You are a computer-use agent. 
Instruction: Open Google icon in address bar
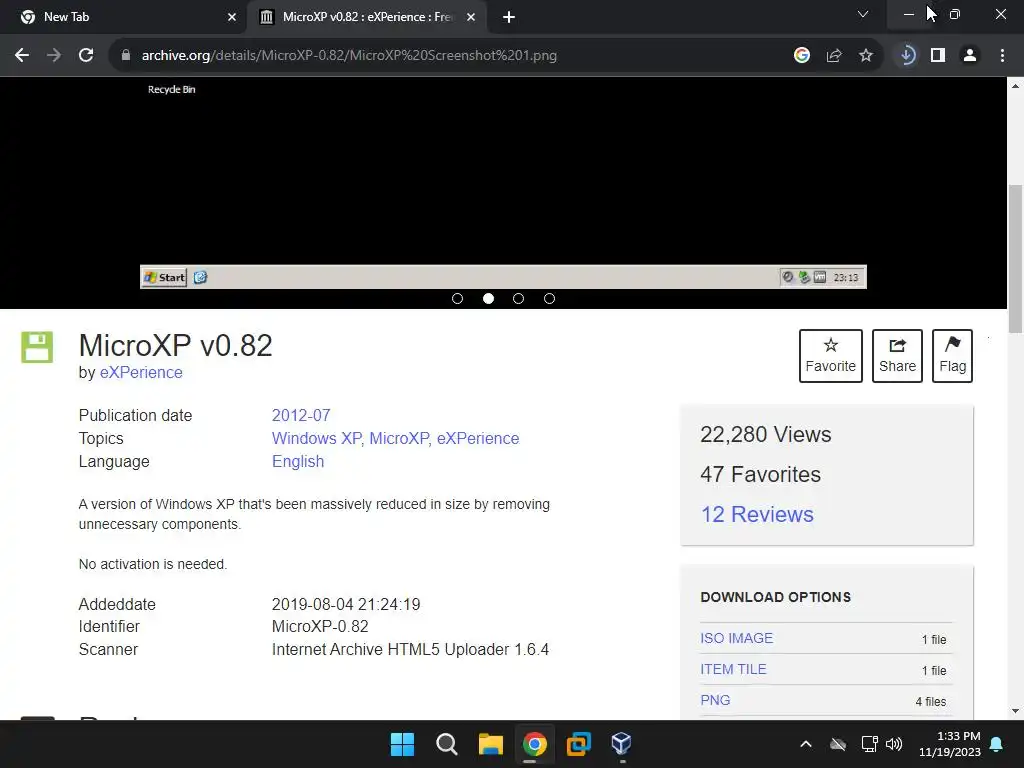(801, 56)
